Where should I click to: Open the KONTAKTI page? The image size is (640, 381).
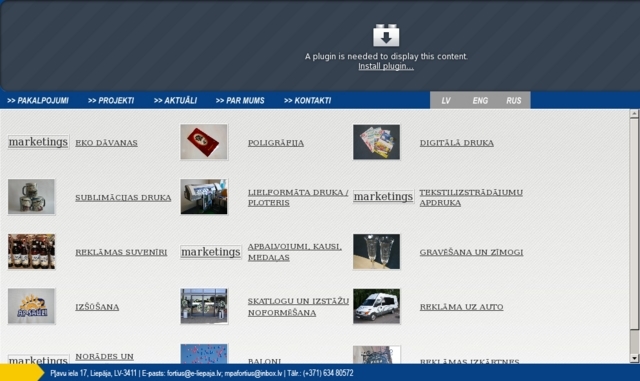click(307, 100)
